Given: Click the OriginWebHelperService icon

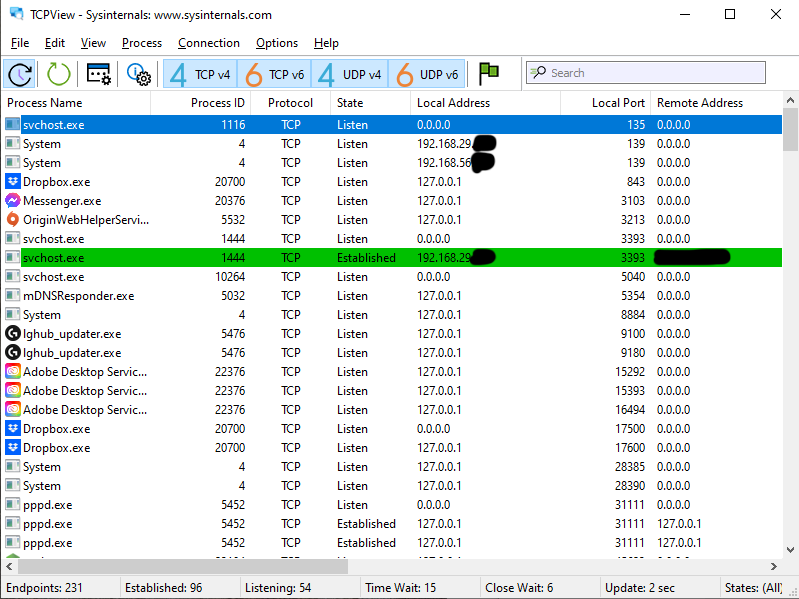Looking at the screenshot, I should coord(13,220).
